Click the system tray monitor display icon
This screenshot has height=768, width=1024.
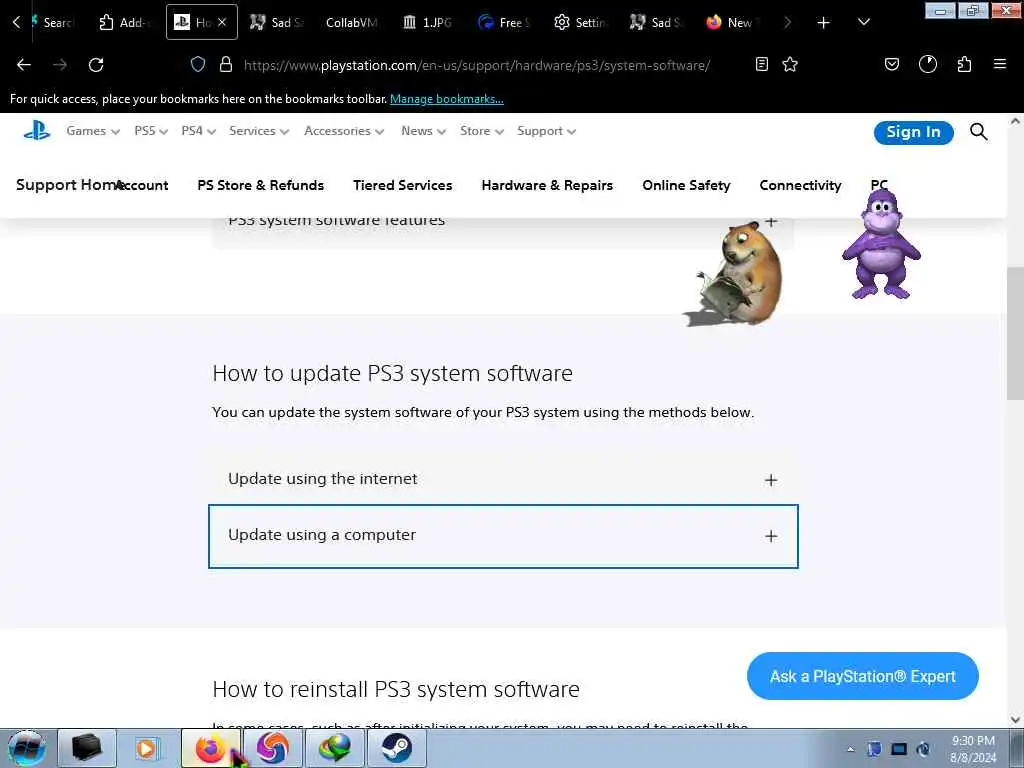pyautogui.click(x=899, y=749)
